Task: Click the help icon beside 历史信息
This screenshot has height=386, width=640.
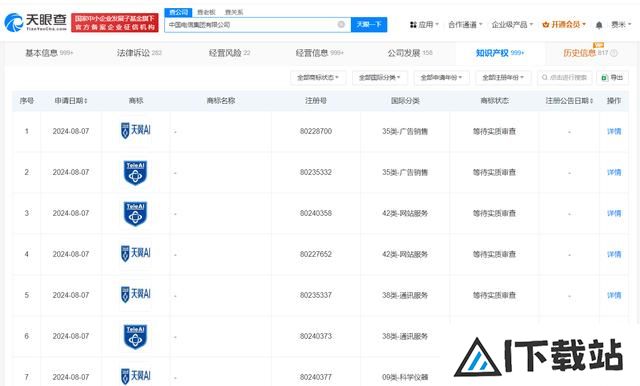Action: pyautogui.click(x=614, y=53)
